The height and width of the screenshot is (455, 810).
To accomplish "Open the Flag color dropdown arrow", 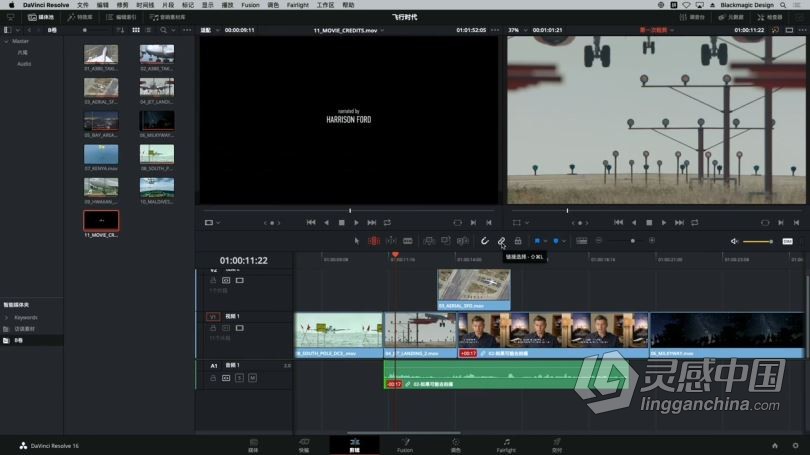I will tap(545, 241).
